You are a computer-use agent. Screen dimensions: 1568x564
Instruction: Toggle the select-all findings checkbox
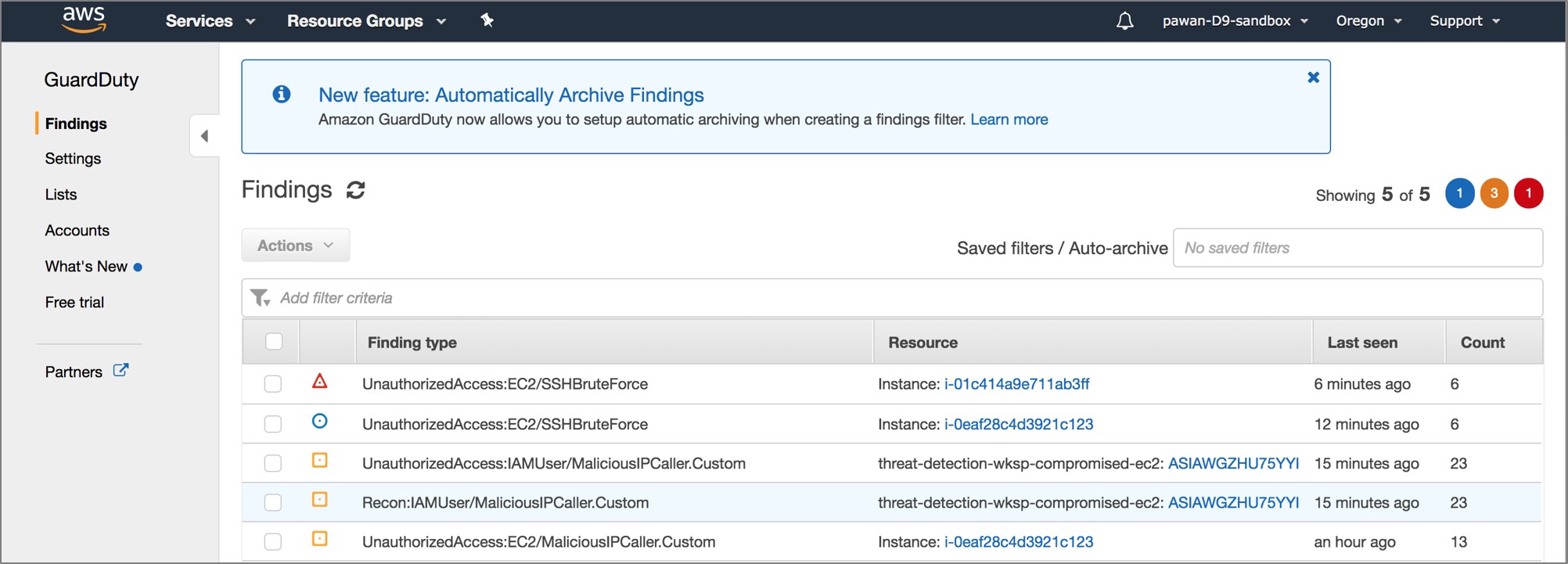coord(274,342)
